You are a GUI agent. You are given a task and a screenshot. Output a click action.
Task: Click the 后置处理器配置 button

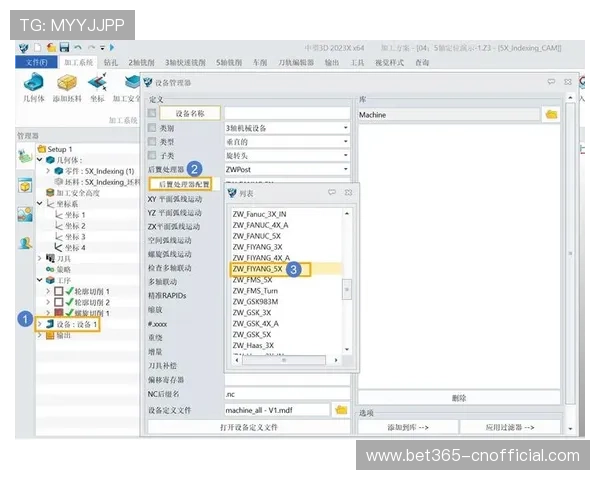pyautogui.click(x=181, y=184)
